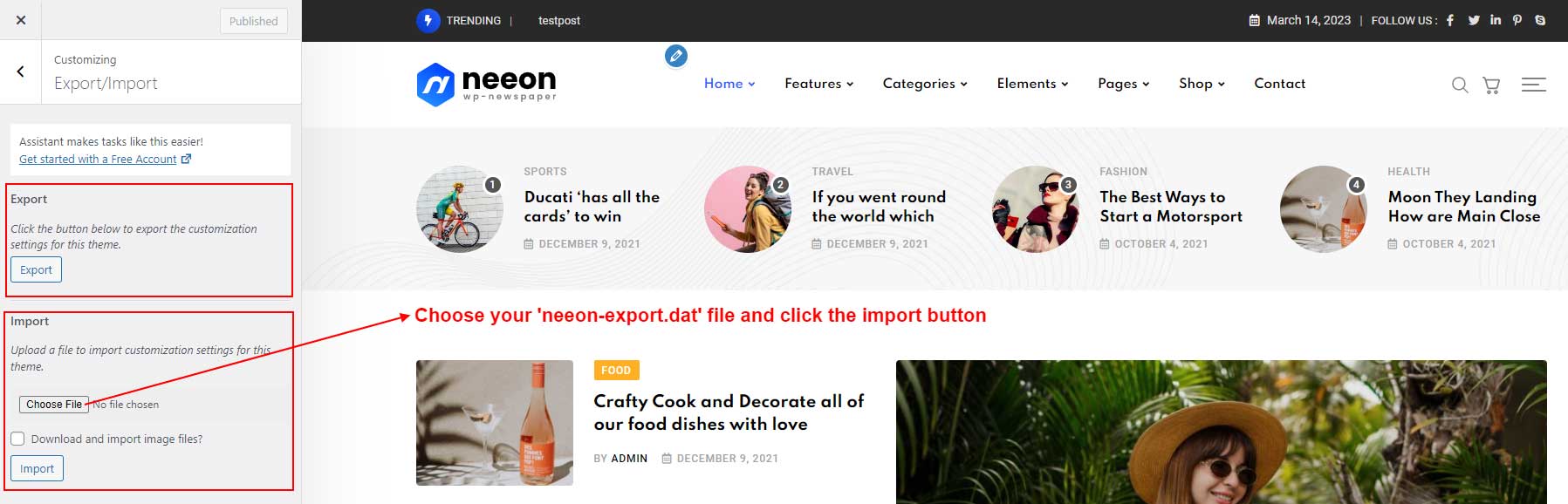Image resolution: width=1568 pixels, height=504 pixels.
Task: Open 'The Best Ways to Start a Motorsport' article
Action: tap(1171, 207)
